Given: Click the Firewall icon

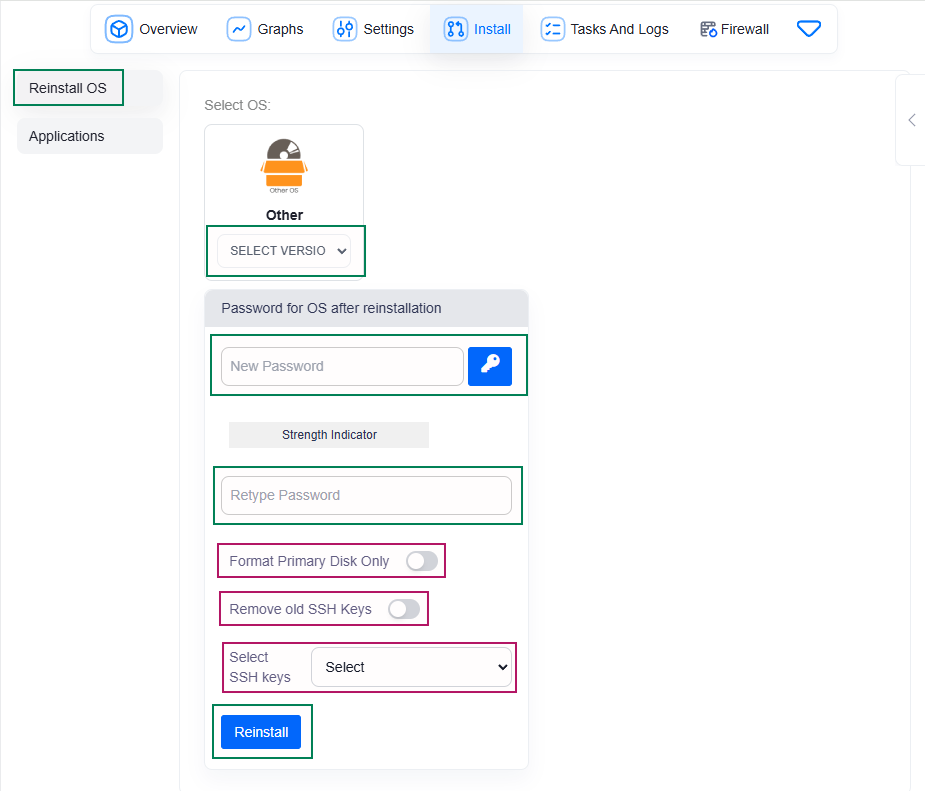Looking at the screenshot, I should pyautogui.click(x=709, y=29).
